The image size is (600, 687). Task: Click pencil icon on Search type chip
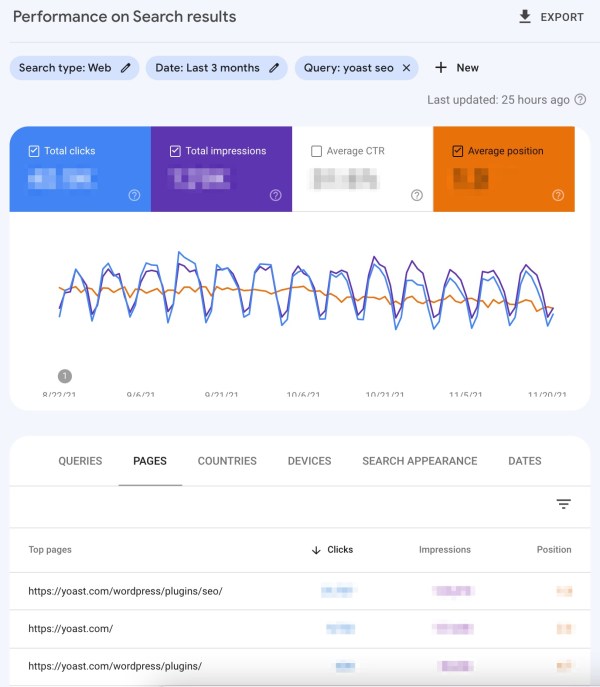coord(126,68)
